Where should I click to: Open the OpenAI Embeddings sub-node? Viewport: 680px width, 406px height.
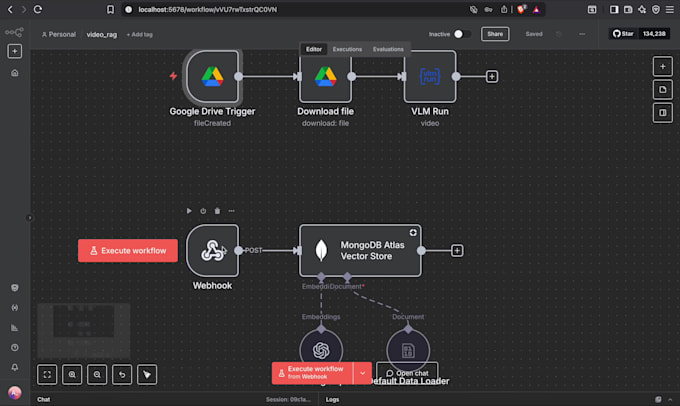point(321,350)
